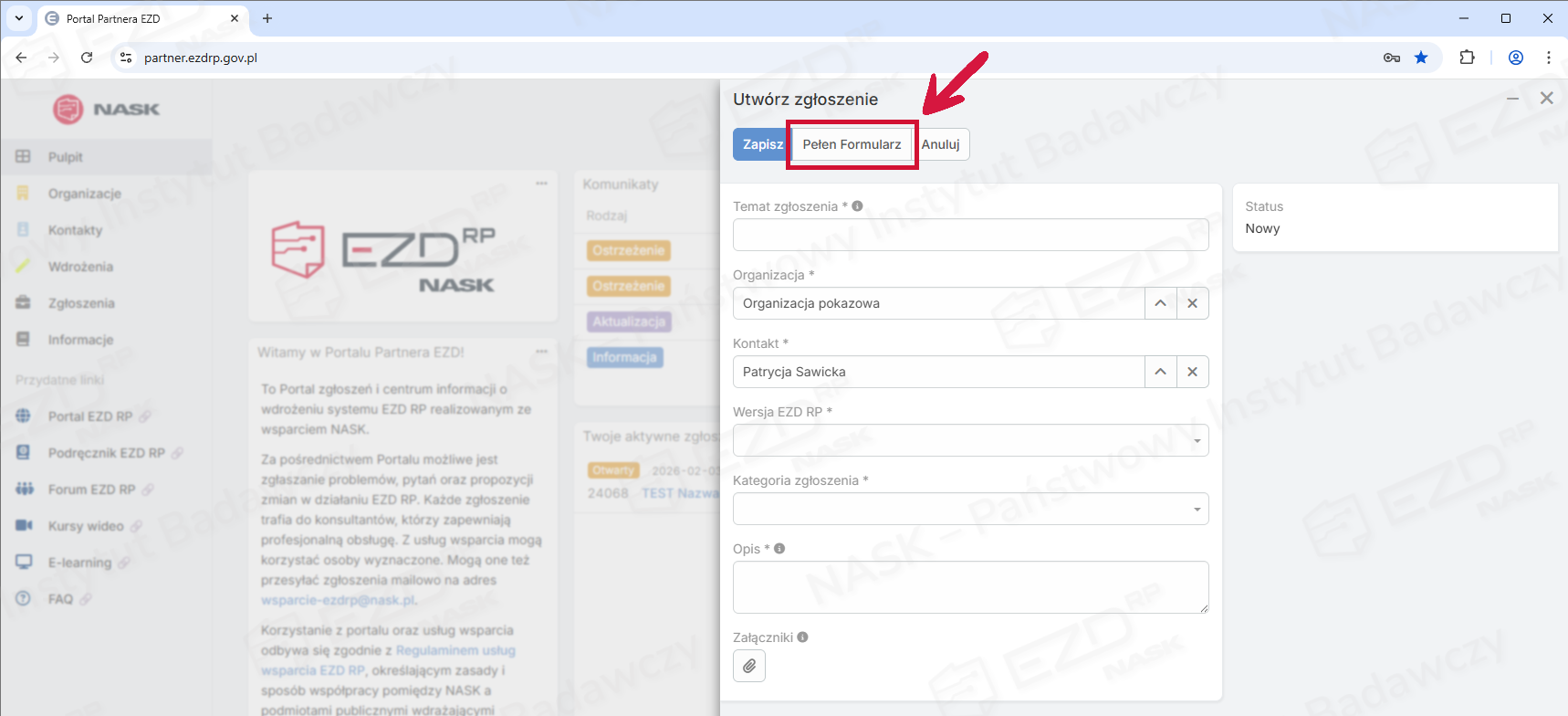Open browser extensions puzzle icon
The height and width of the screenshot is (716, 1568).
coord(1467,58)
